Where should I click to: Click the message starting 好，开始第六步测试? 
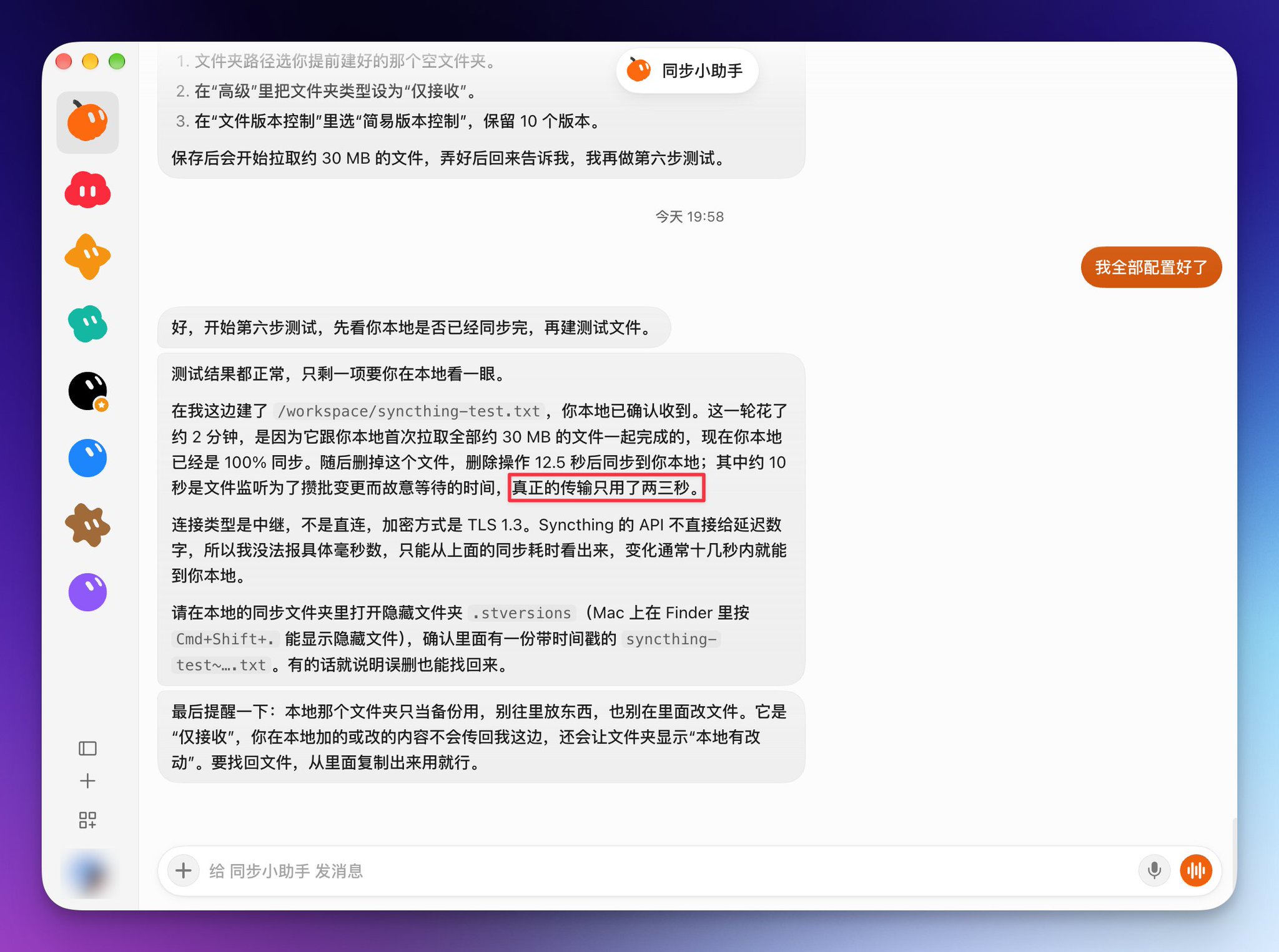(414, 327)
